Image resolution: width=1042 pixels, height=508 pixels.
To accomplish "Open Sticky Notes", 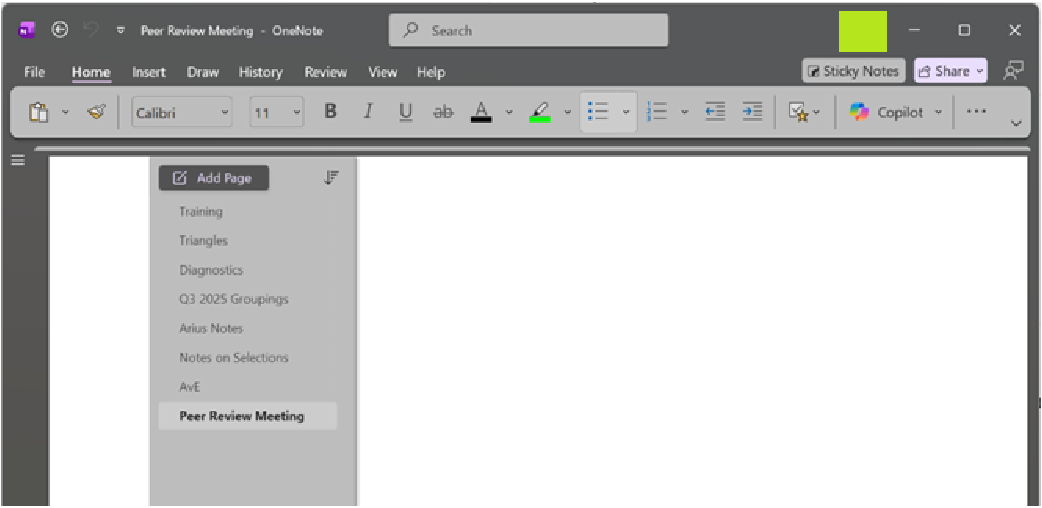I will (853, 71).
